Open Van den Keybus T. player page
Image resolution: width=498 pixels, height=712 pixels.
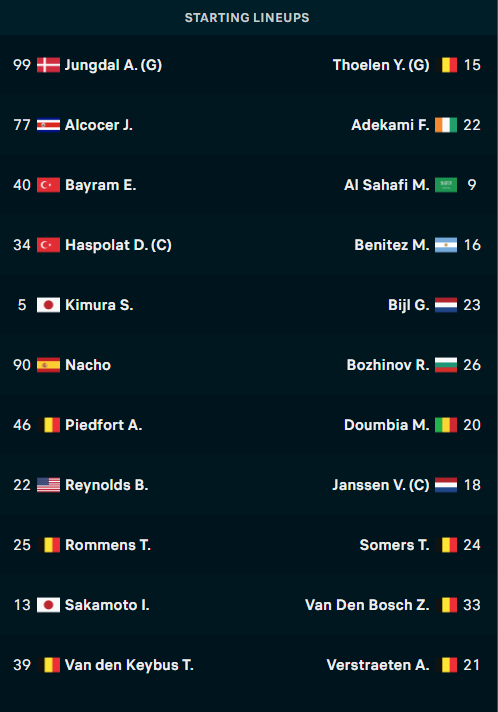(x=129, y=665)
